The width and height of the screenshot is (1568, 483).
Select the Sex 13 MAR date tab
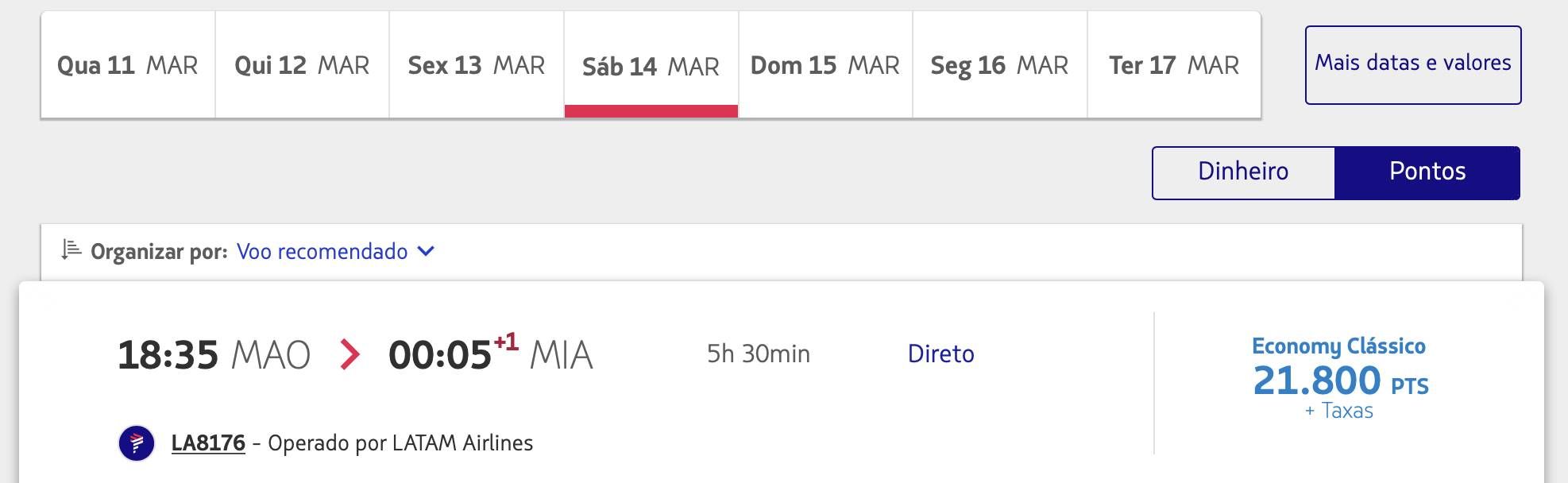[x=477, y=65]
